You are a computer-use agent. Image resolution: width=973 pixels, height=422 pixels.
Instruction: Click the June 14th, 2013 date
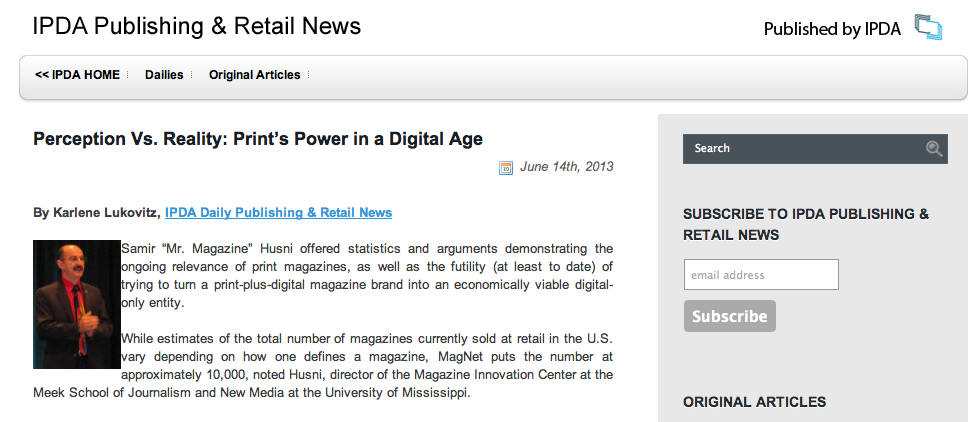pyautogui.click(x=566, y=167)
